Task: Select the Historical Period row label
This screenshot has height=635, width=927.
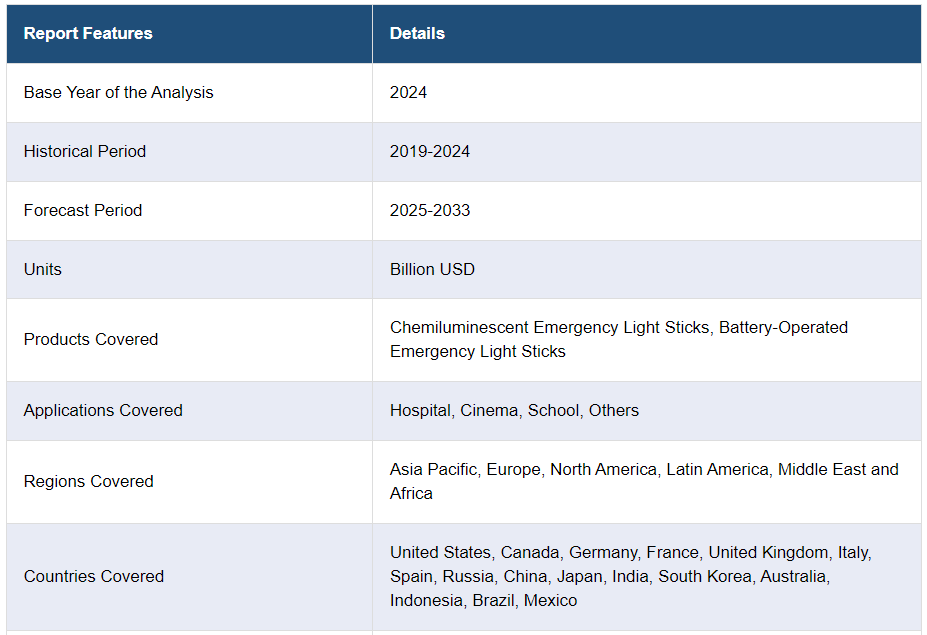Action: click(x=85, y=152)
